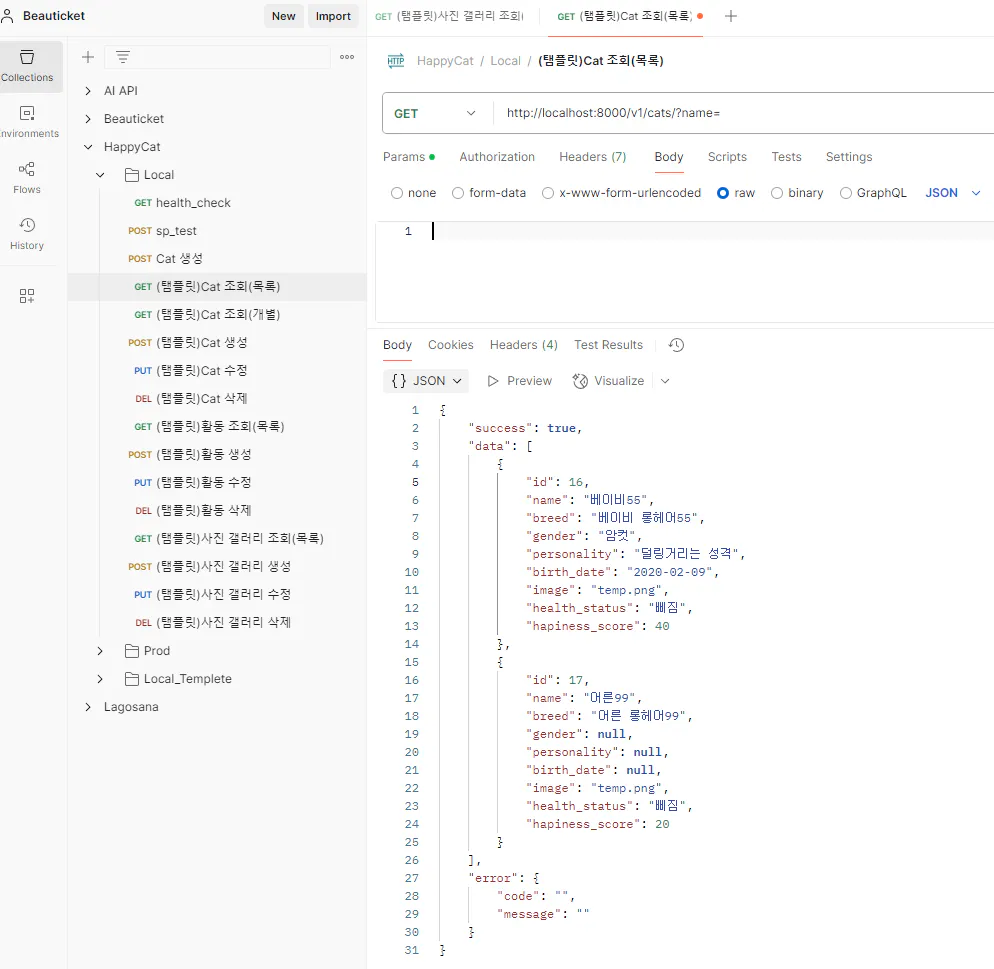
Task: Switch to the (템플릿)사진 갤러리 조회 request tab
Action: click(x=449, y=16)
